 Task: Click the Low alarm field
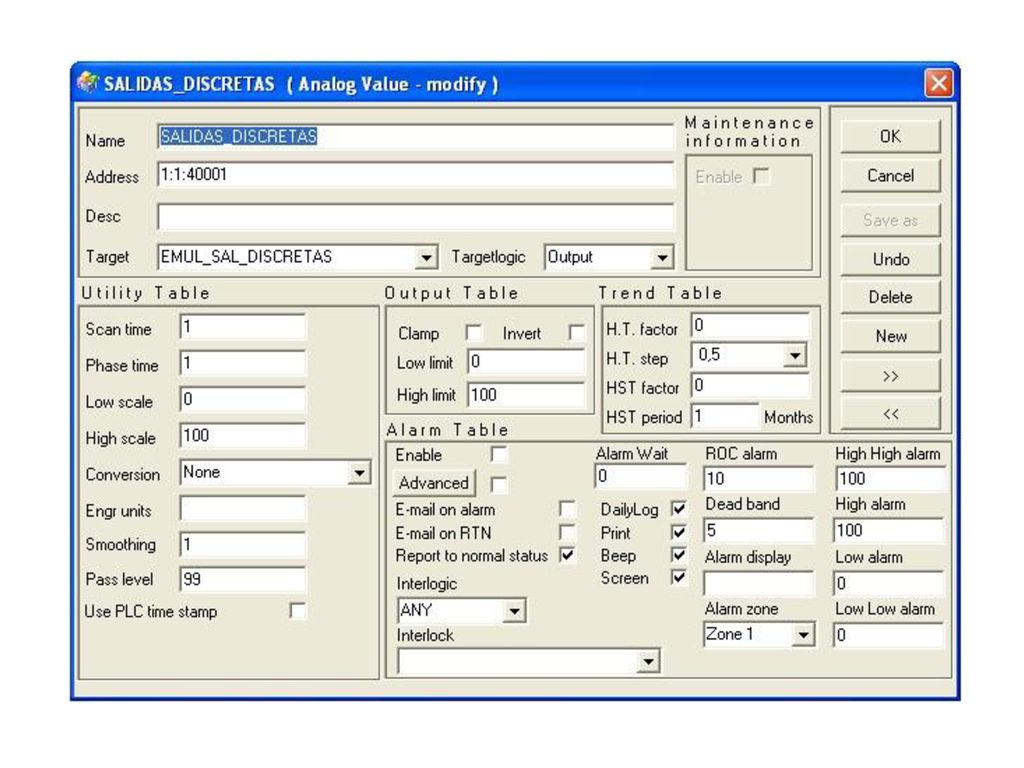890,583
